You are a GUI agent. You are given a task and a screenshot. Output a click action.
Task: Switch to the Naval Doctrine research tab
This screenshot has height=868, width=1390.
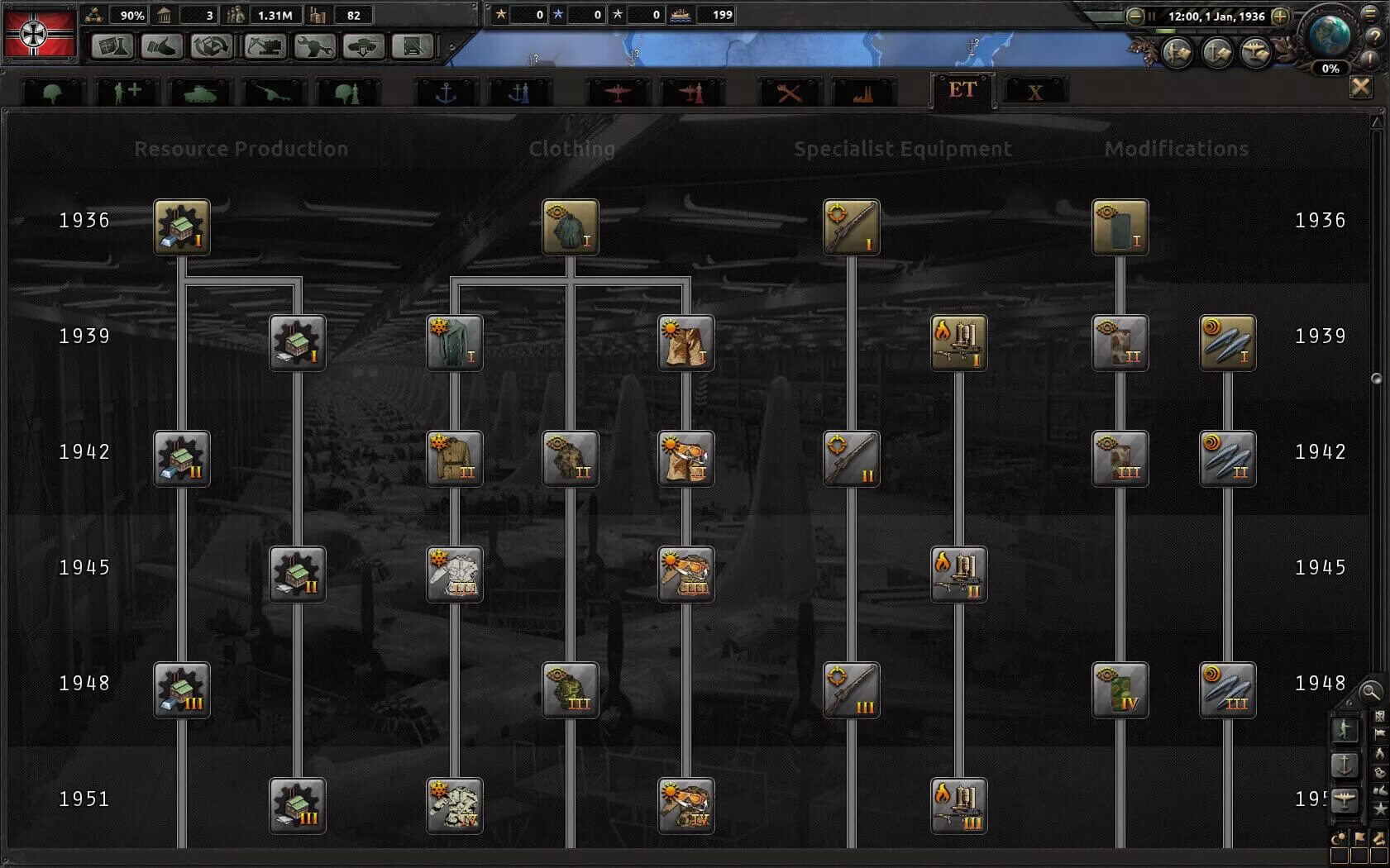click(x=519, y=93)
